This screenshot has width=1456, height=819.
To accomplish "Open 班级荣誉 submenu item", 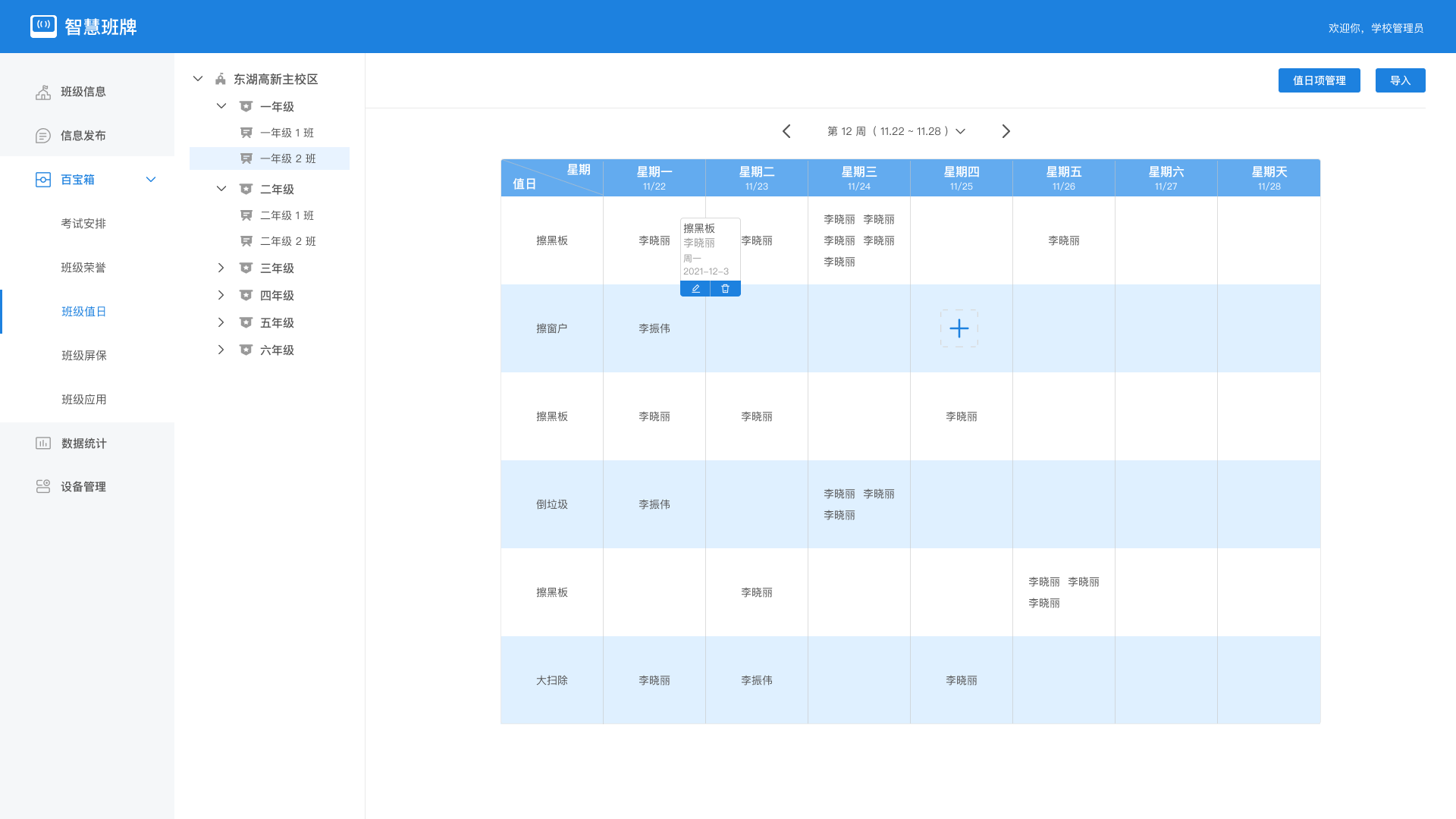I will click(x=83, y=268).
